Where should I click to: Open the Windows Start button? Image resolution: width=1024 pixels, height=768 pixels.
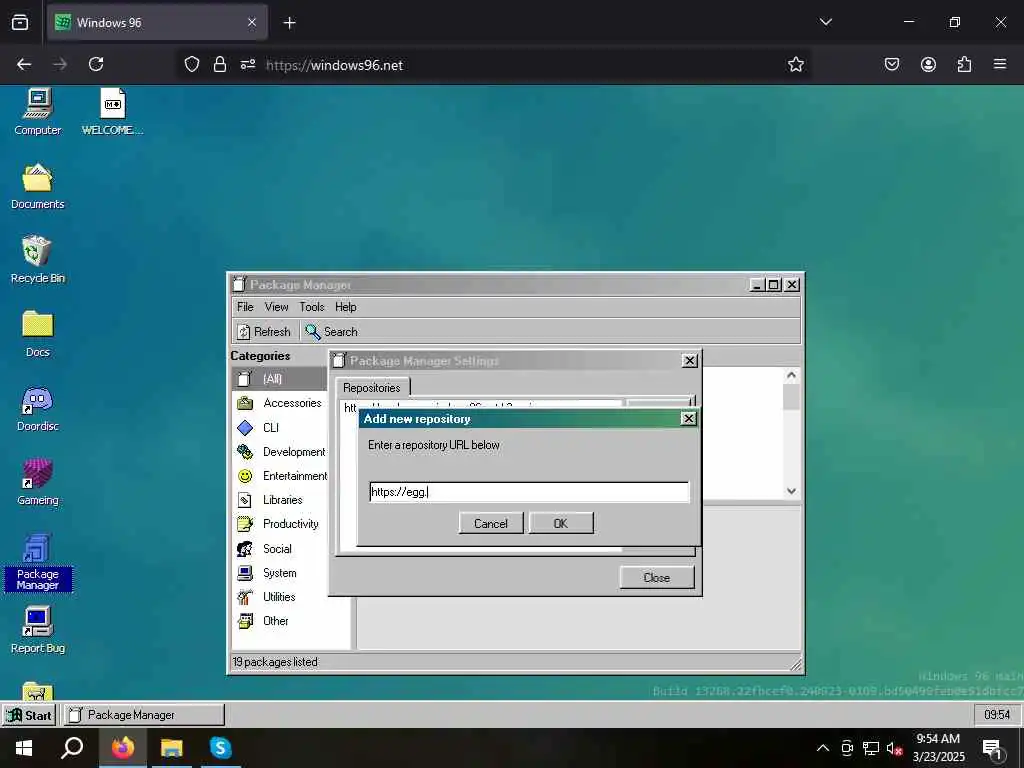(x=24, y=748)
